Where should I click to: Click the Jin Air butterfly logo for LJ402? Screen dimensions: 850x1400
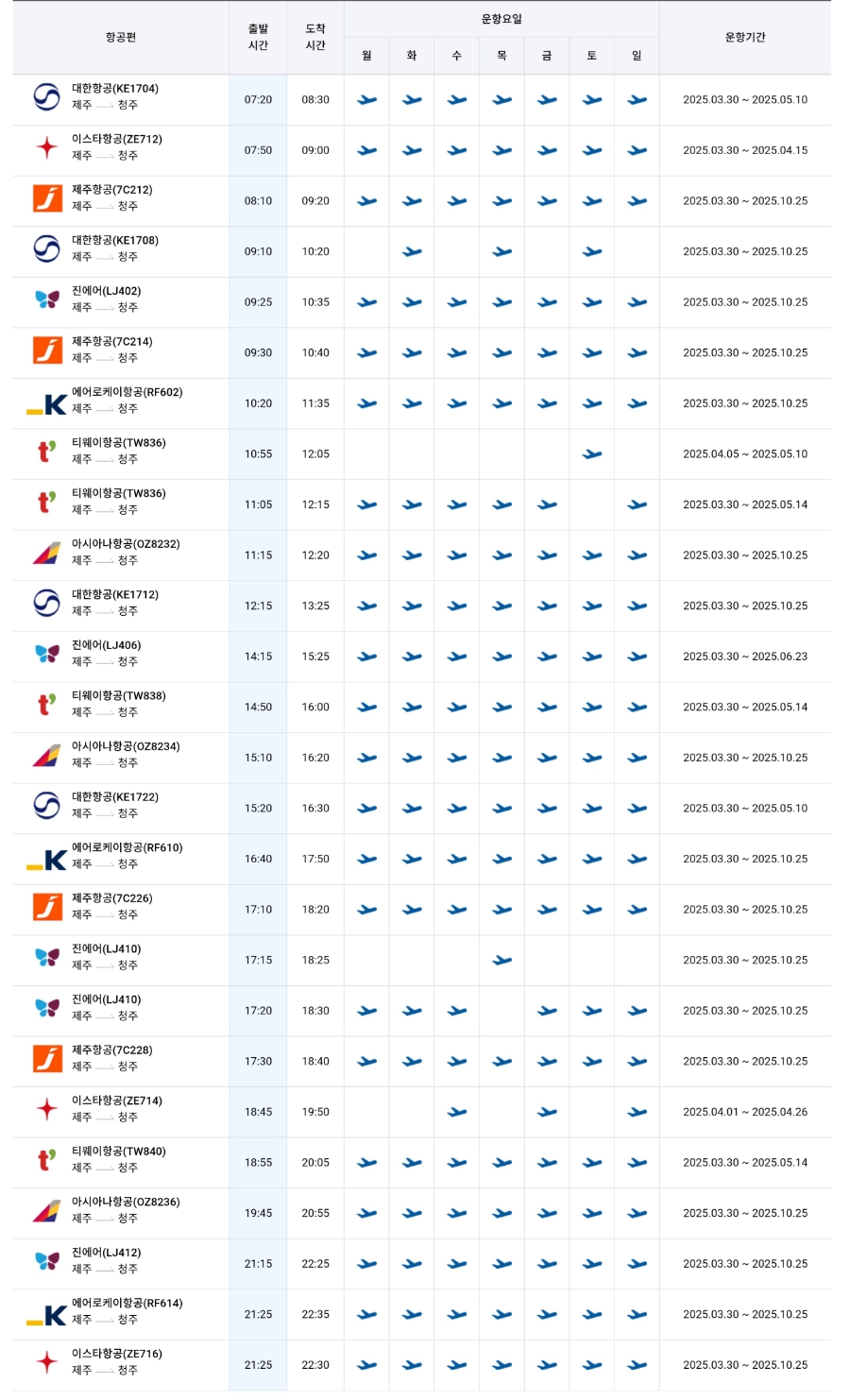pos(47,299)
